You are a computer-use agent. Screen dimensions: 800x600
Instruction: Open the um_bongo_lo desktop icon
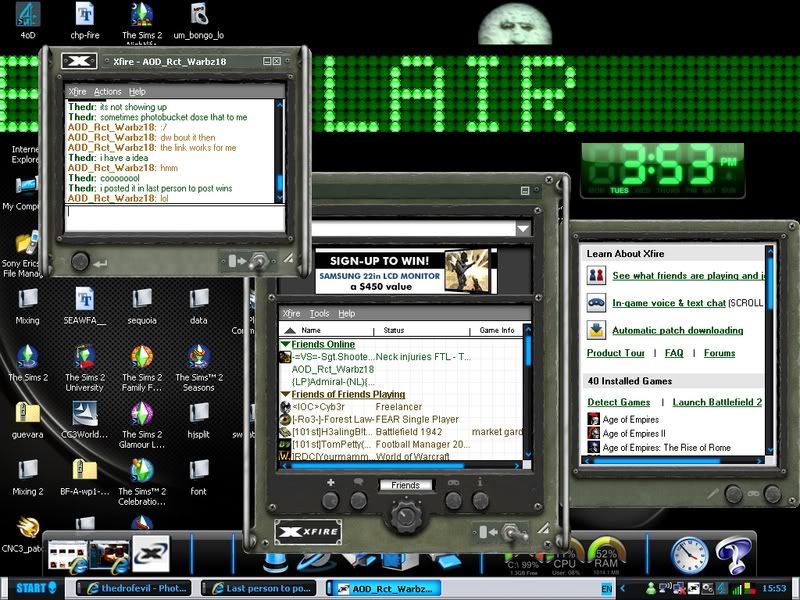point(198,20)
